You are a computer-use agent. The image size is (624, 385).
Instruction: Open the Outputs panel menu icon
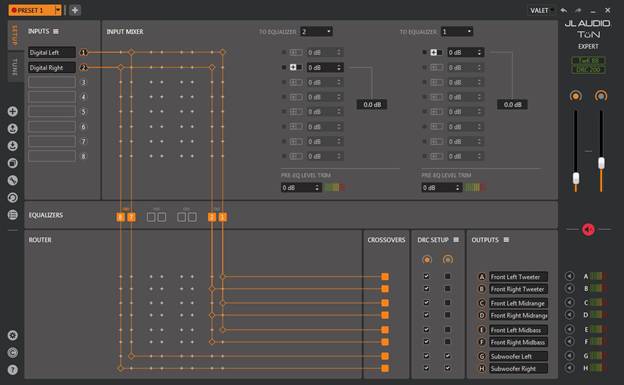click(x=506, y=240)
